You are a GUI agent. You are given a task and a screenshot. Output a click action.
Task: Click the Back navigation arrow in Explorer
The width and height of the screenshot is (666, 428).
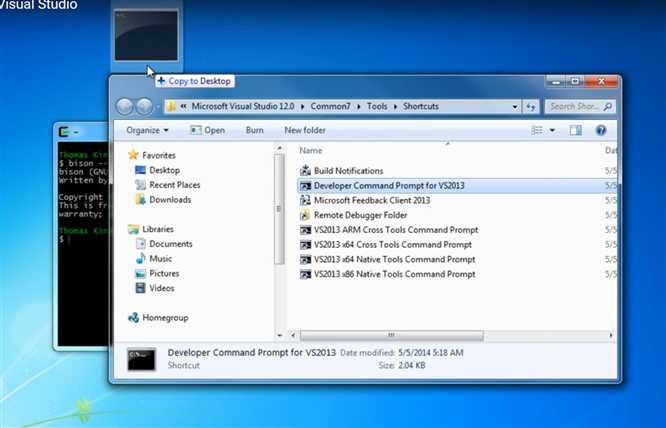[x=124, y=107]
